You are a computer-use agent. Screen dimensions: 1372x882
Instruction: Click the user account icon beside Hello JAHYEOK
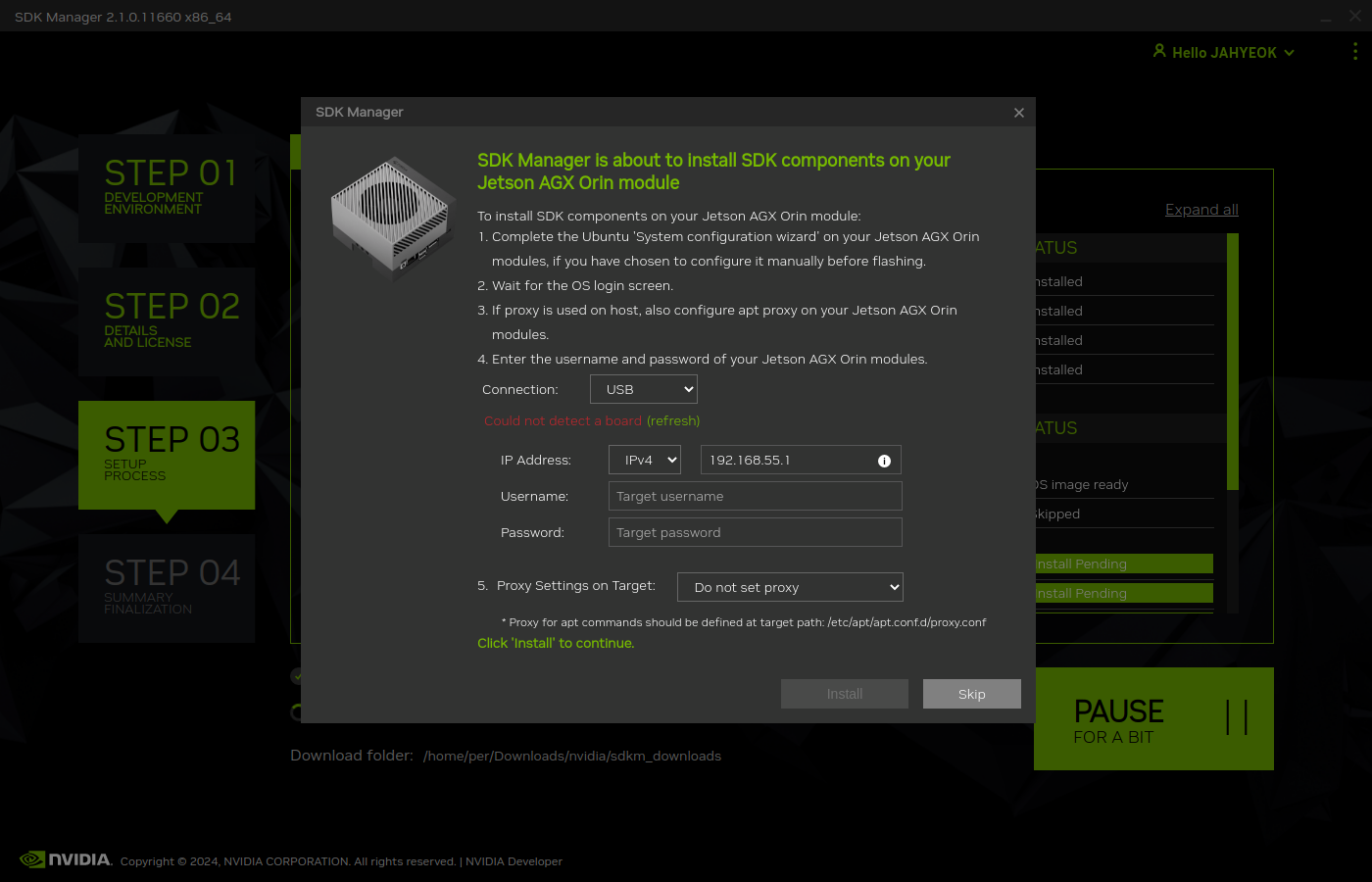pyautogui.click(x=1159, y=51)
